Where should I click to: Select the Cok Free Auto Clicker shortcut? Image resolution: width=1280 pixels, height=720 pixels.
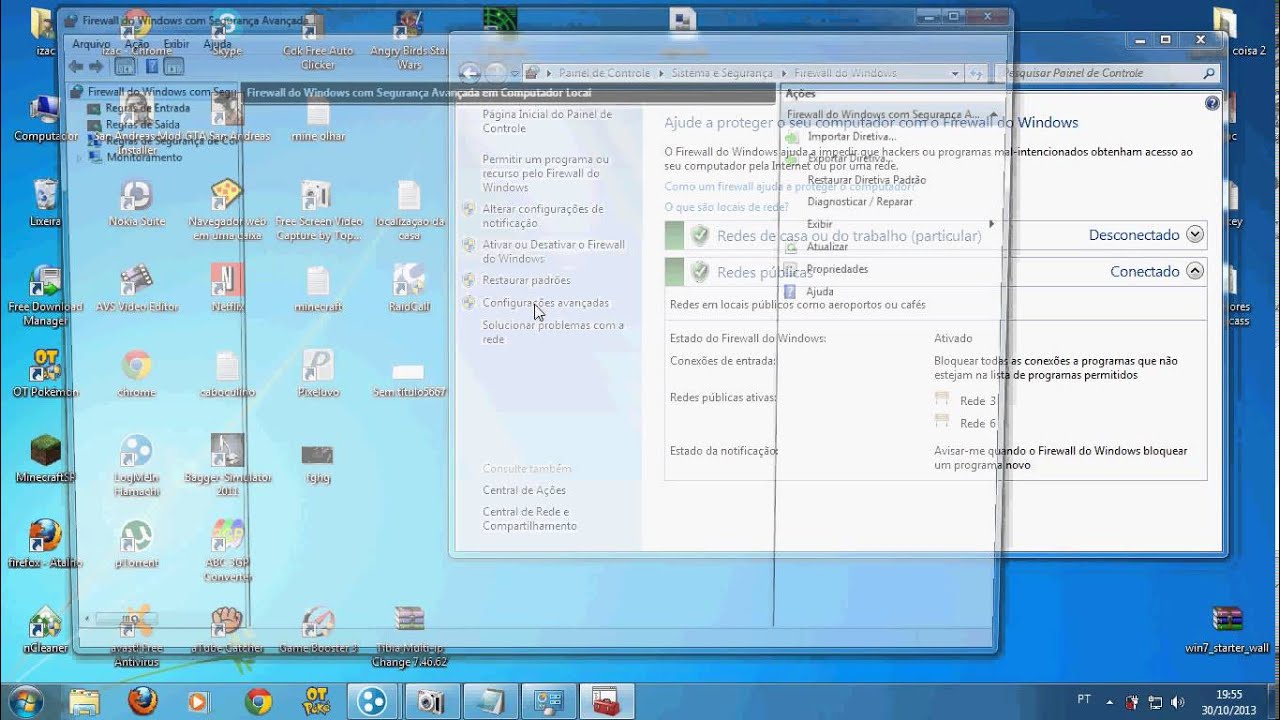tap(318, 40)
